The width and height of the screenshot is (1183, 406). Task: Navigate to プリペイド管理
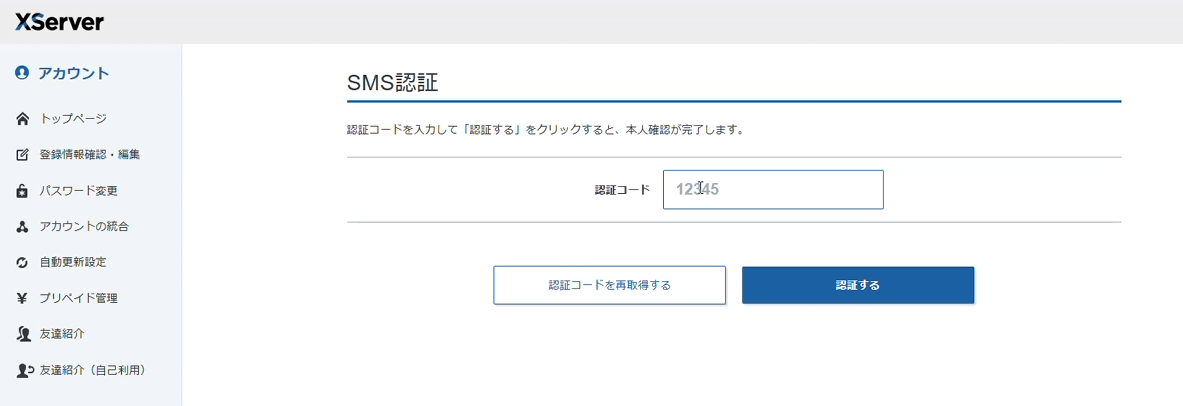79,298
